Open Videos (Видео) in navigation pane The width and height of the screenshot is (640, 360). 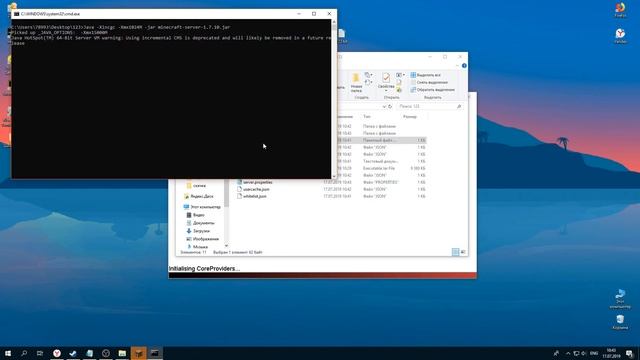[x=196, y=215]
